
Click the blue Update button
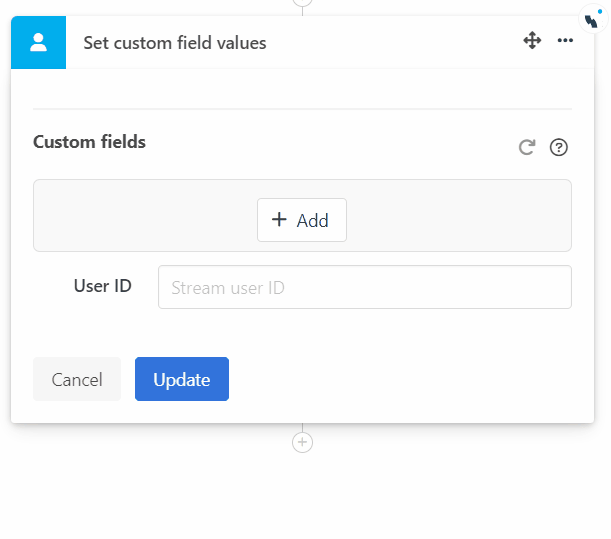coord(182,379)
